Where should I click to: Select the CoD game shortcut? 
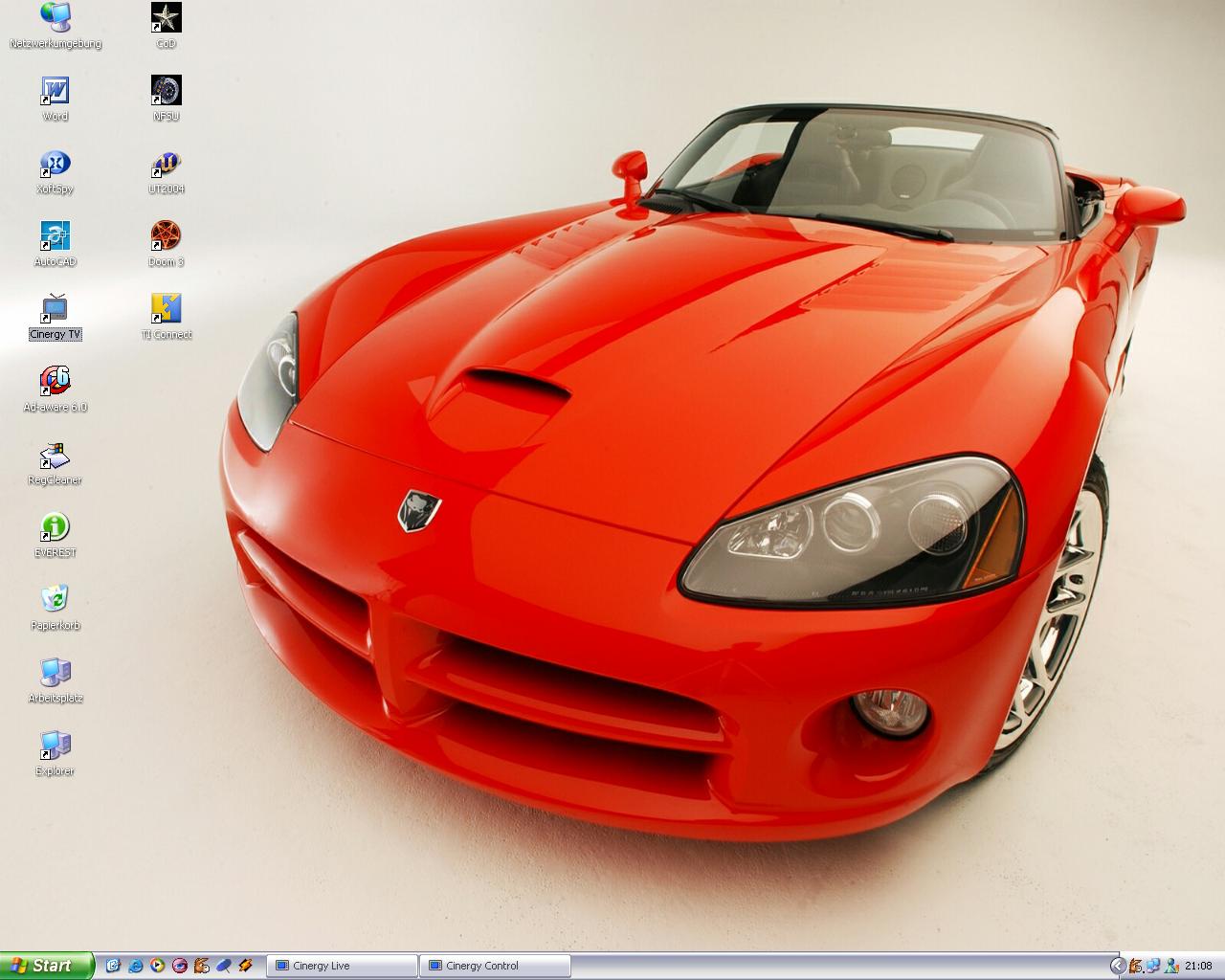click(x=166, y=18)
